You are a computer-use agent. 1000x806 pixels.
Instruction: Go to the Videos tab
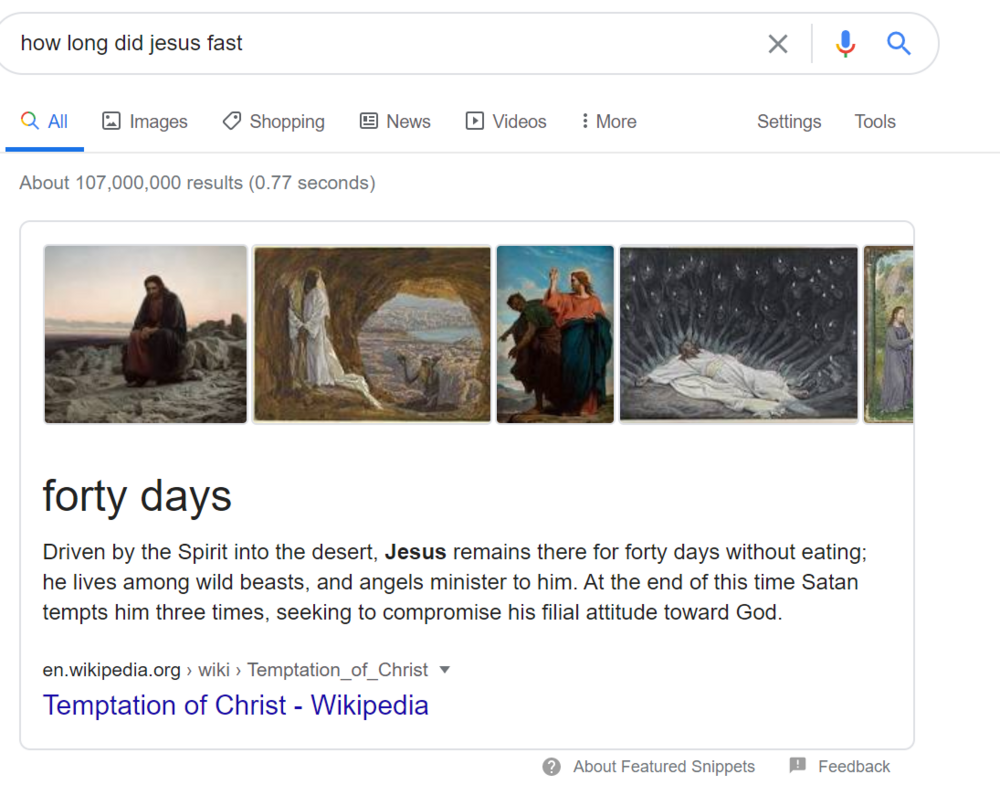(x=506, y=121)
